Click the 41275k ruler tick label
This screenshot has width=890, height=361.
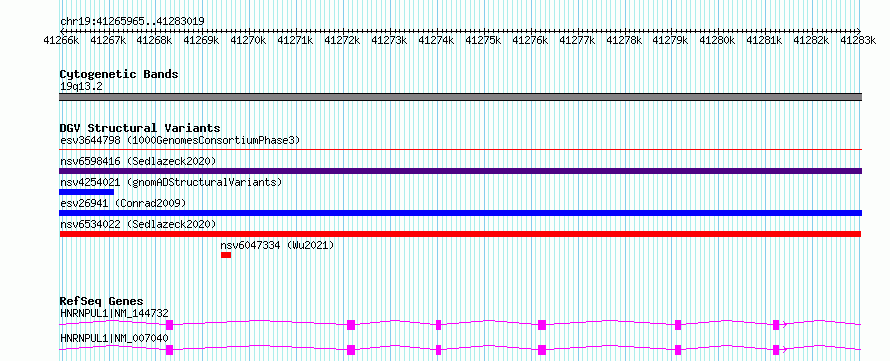pos(482,40)
